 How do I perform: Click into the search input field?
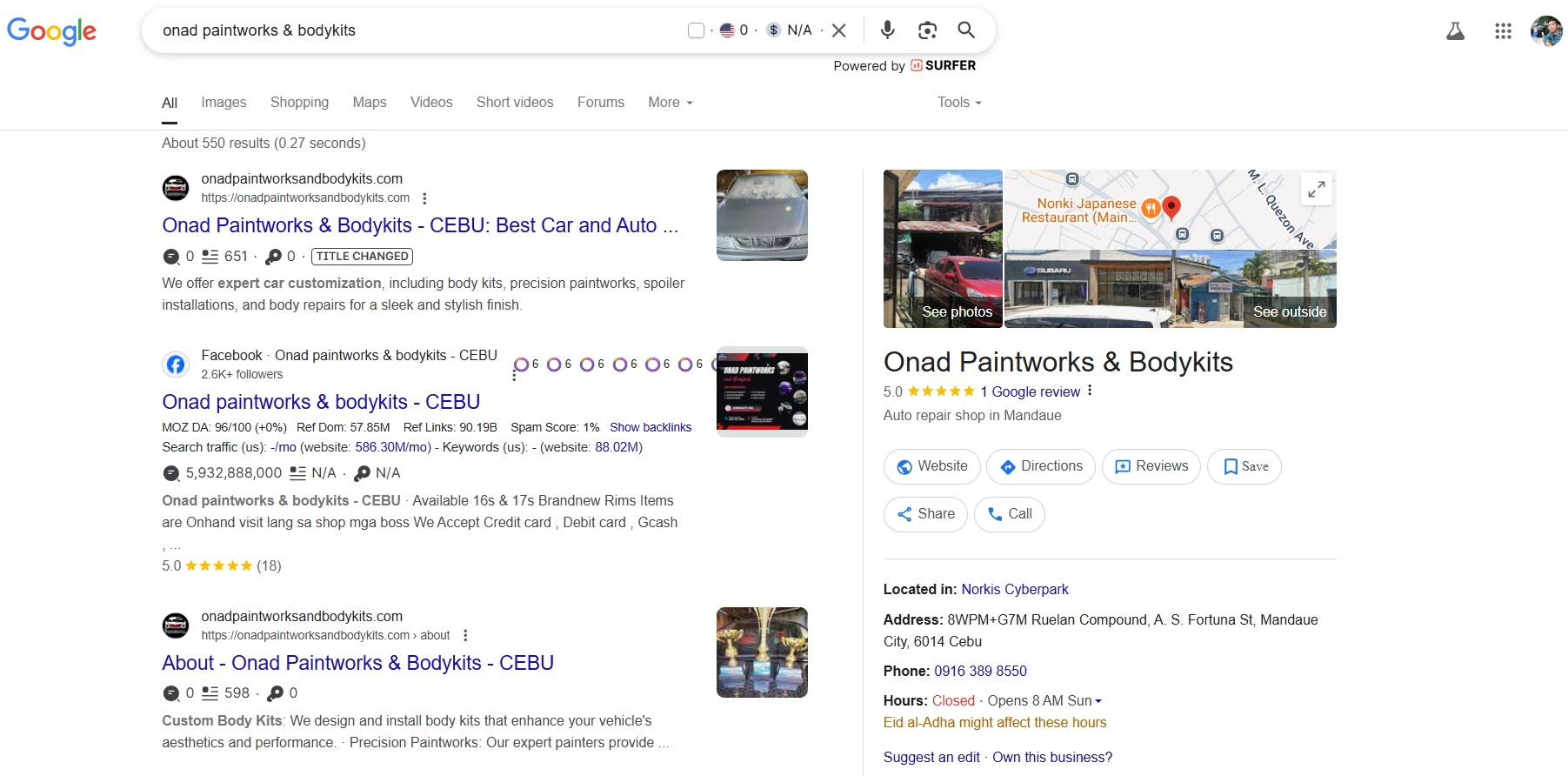click(417, 30)
